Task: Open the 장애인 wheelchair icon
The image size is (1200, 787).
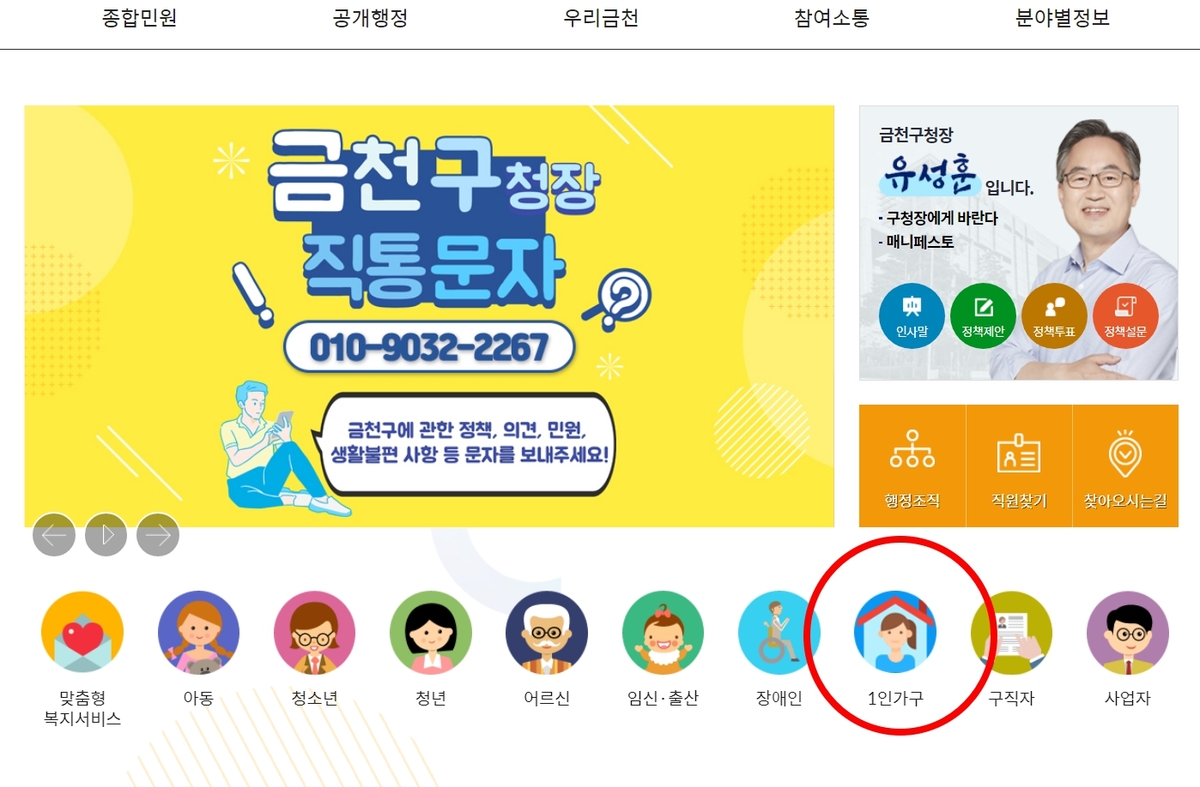Action: coord(779,632)
